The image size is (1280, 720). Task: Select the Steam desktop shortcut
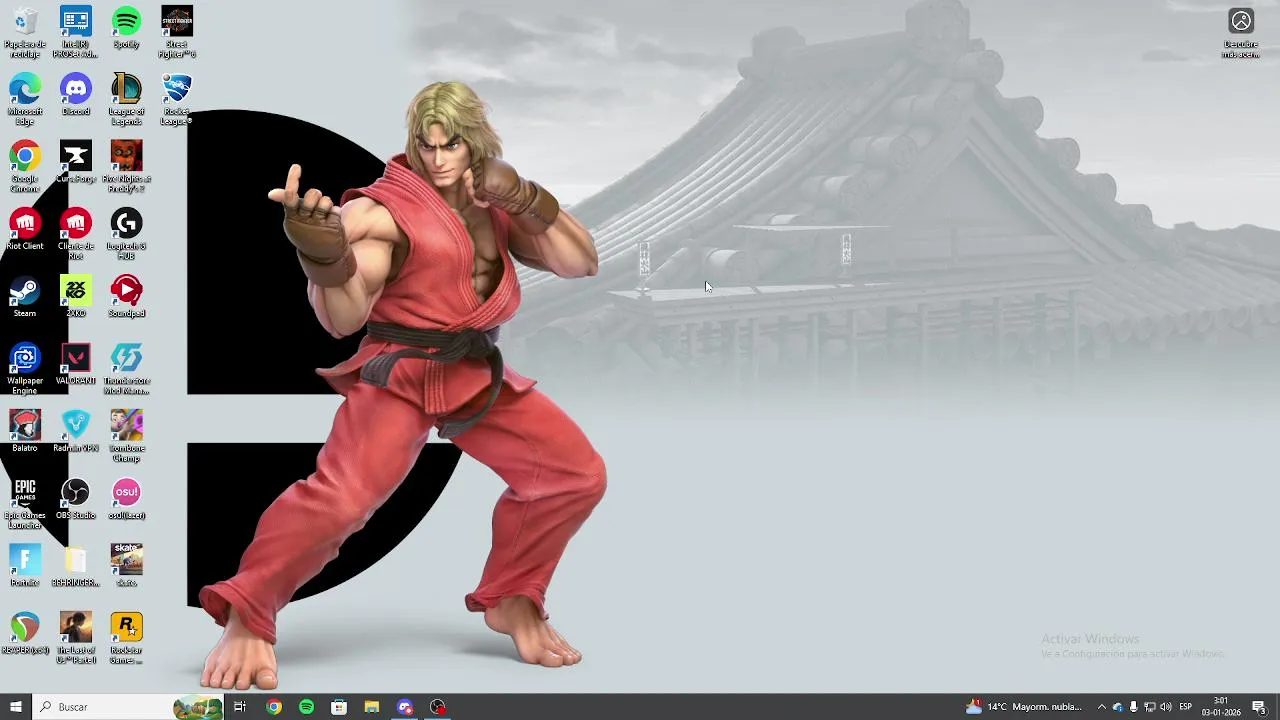tap(25, 296)
